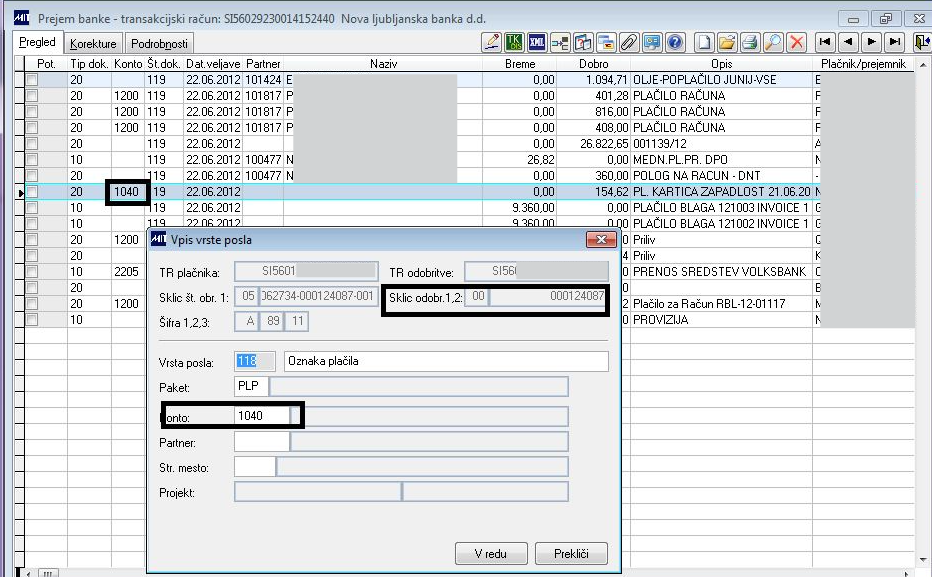Viewport: 932px width, 577px height.
Task: Select the Konto cell showing 2205
Action: pyautogui.click(x=128, y=272)
